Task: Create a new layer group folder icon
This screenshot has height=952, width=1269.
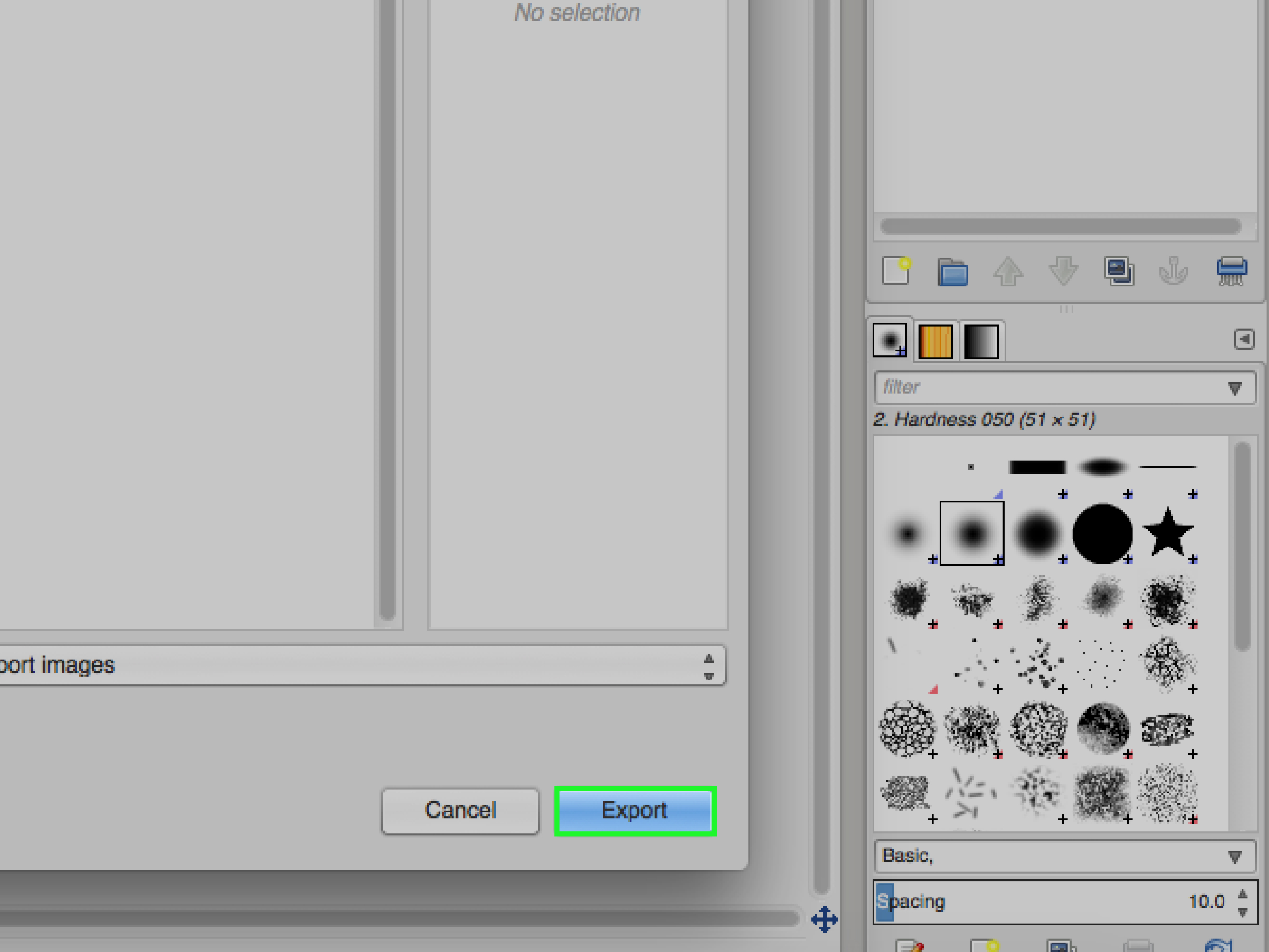Action: [952, 271]
